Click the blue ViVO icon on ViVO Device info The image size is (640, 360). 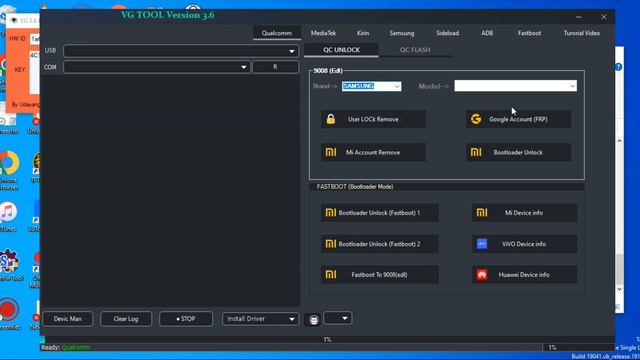click(x=482, y=244)
